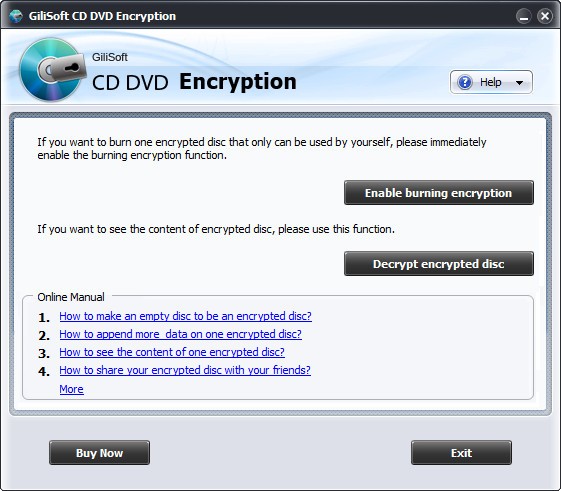Click the CD DVD Encryption header title
Viewport: 561px width, 491px height.
click(x=194, y=82)
